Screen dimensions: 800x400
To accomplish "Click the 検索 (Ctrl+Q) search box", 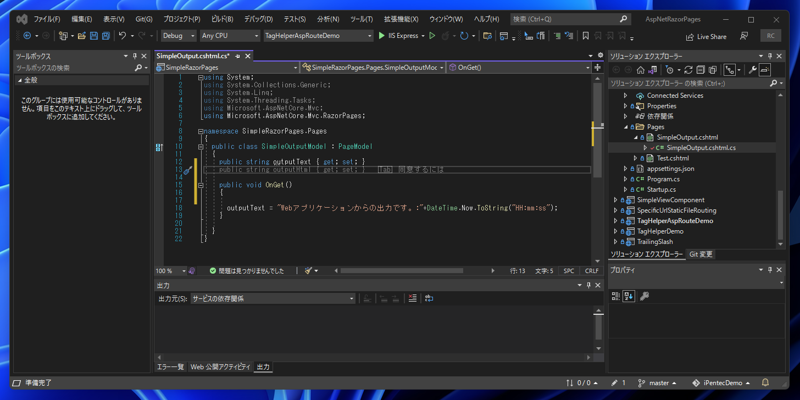I will pyautogui.click(x=570, y=19).
